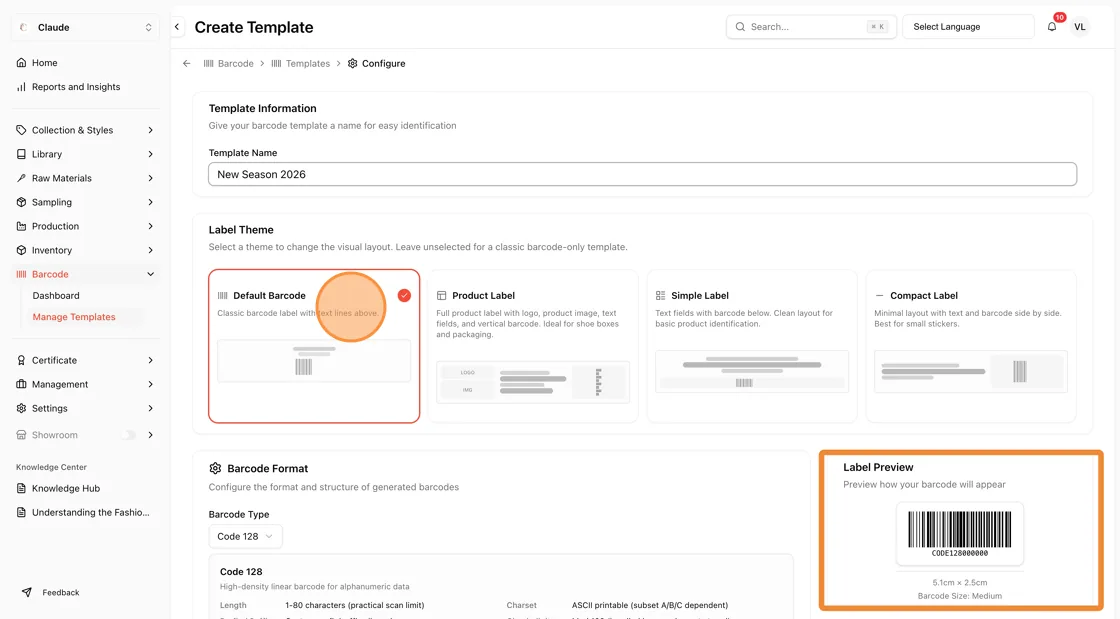Collapse sidebar with the chevron beside Create Template

point(177,27)
